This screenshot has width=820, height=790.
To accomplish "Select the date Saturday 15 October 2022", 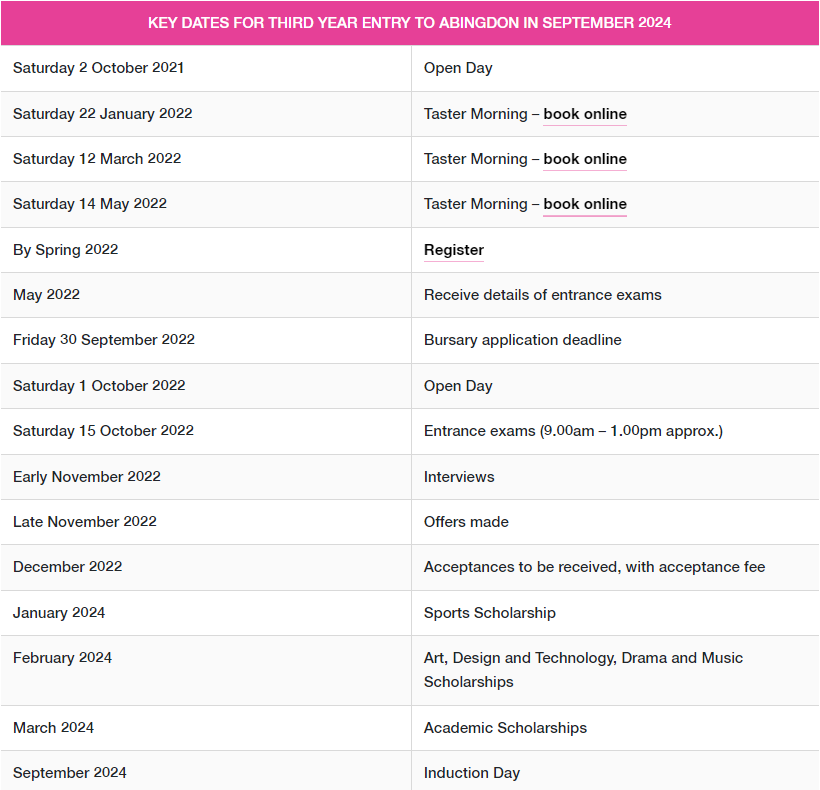I will (x=103, y=431).
